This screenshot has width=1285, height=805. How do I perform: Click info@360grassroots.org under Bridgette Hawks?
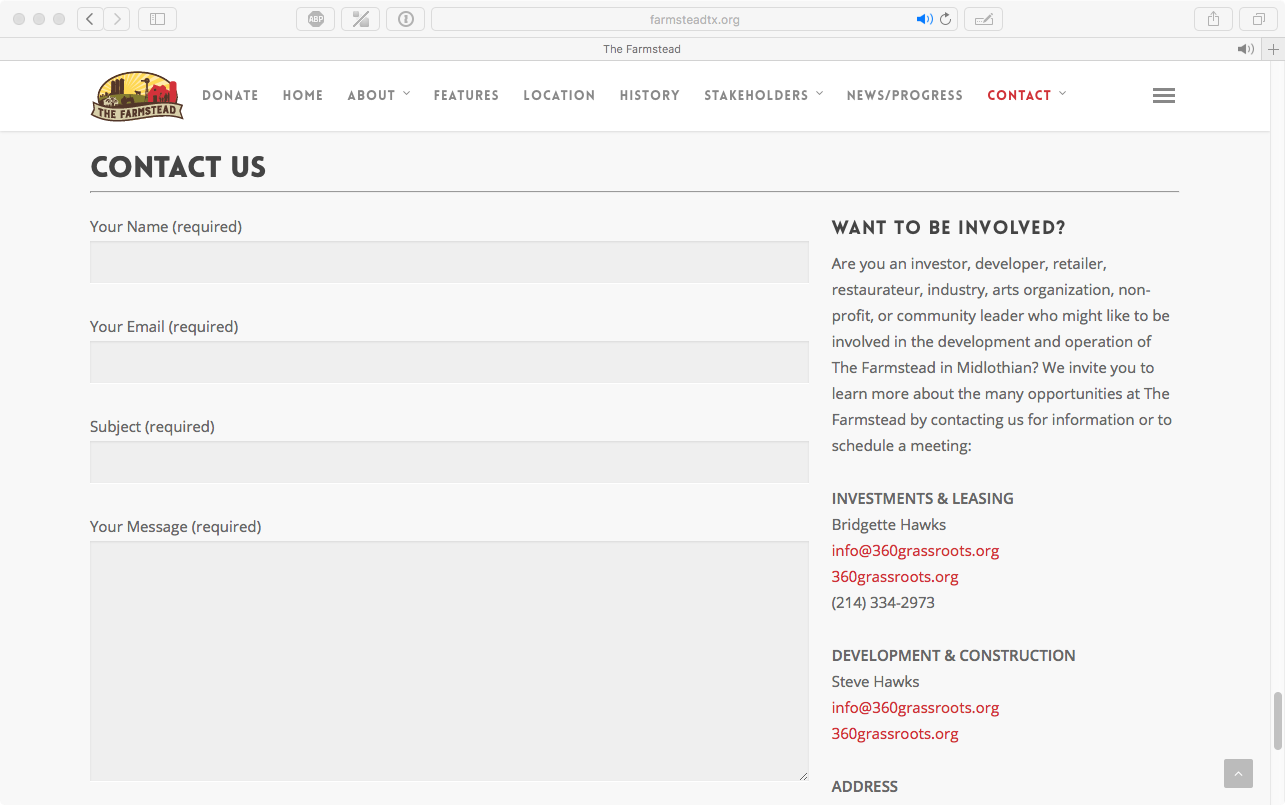(x=915, y=551)
